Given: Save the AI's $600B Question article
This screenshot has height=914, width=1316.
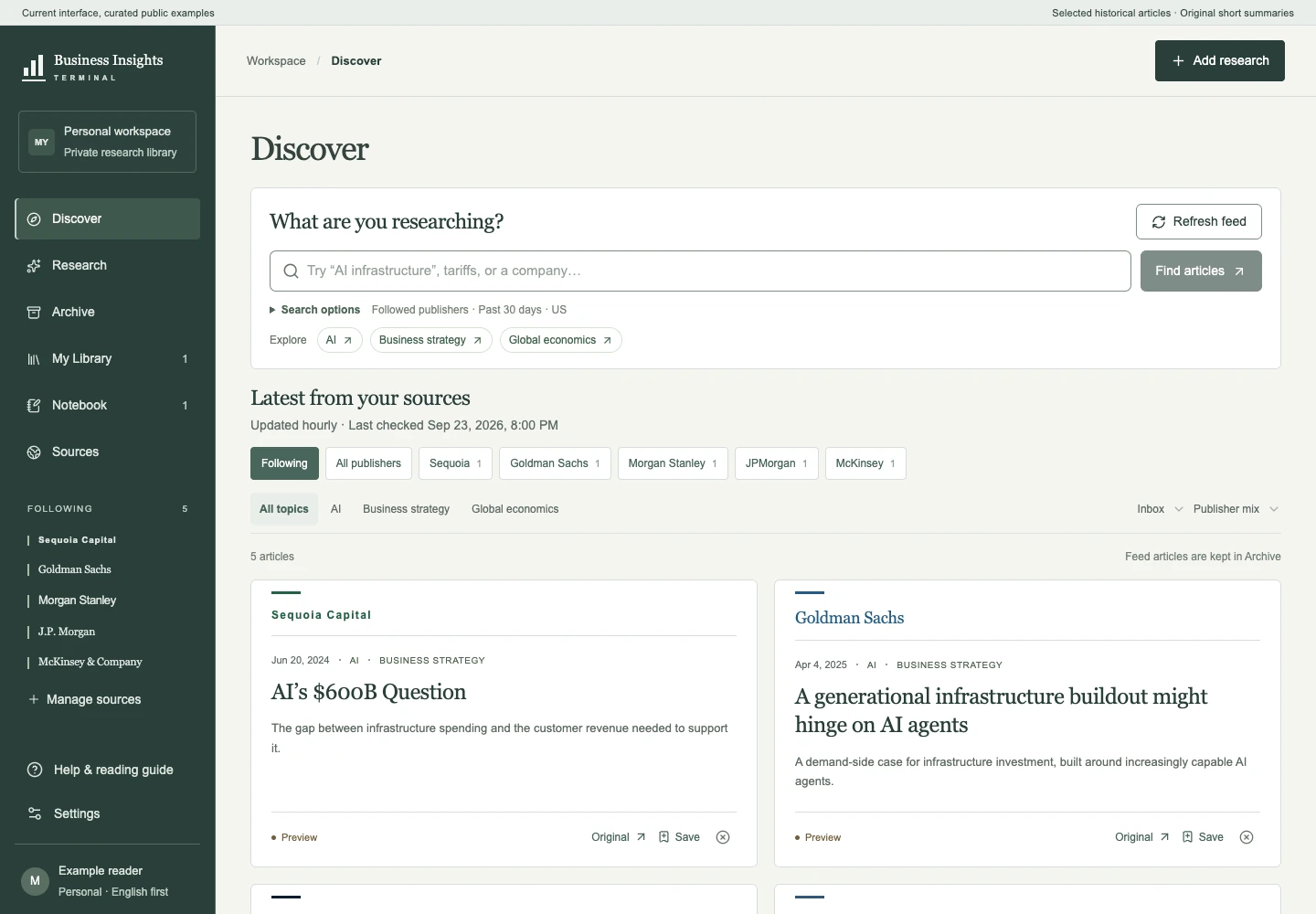Looking at the screenshot, I should click(679, 838).
